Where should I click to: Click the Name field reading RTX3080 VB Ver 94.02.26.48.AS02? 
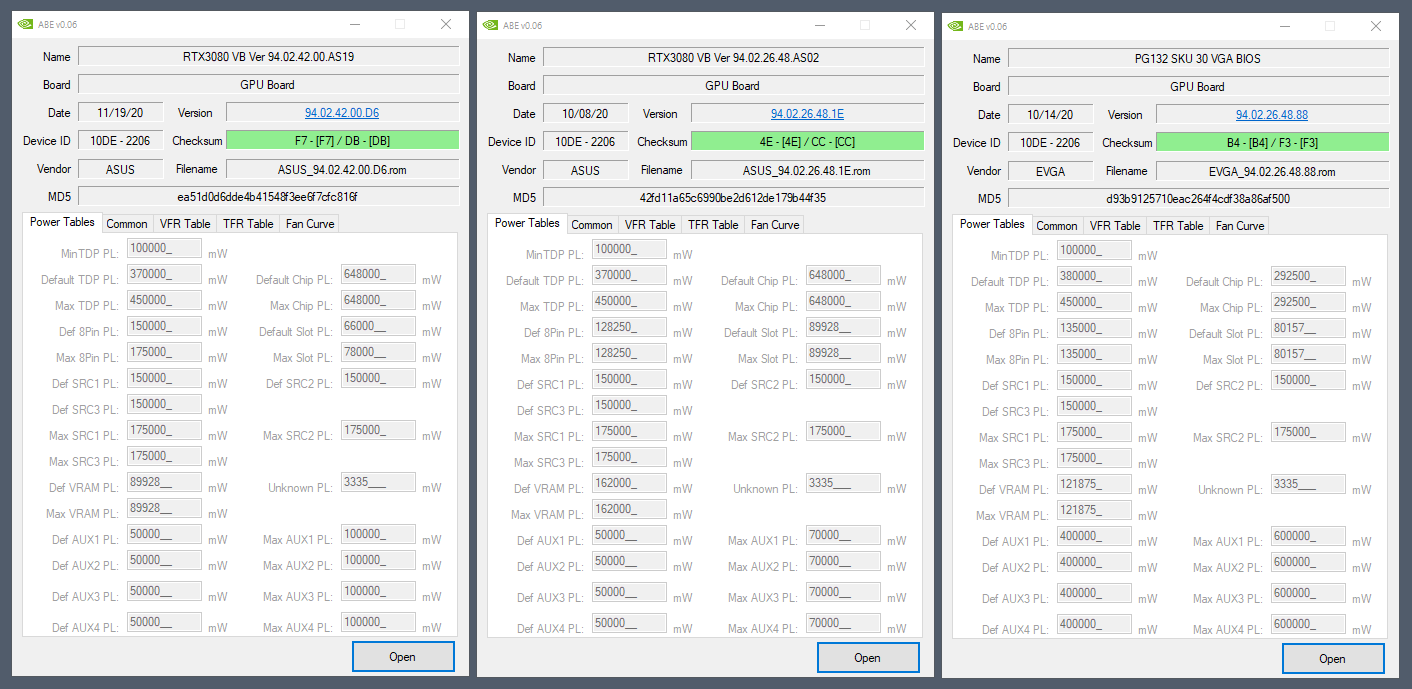tap(733, 58)
